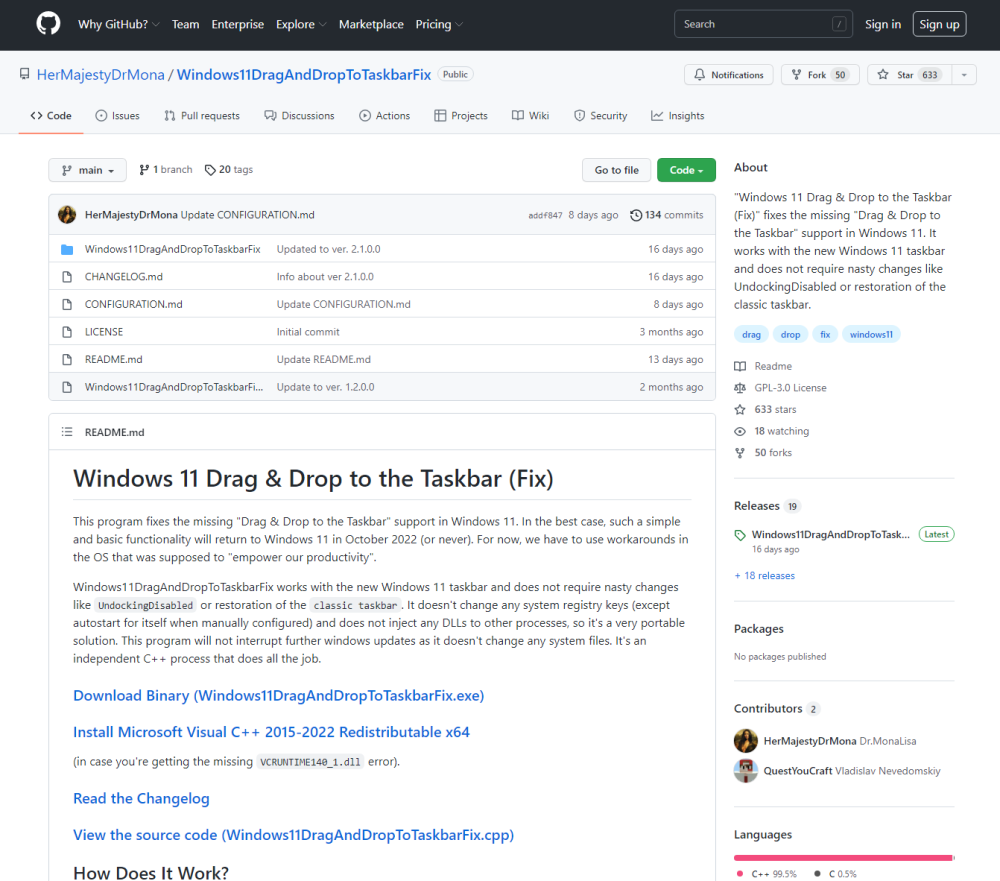
Task: Click the README table of contents icon
Action: tap(67, 432)
